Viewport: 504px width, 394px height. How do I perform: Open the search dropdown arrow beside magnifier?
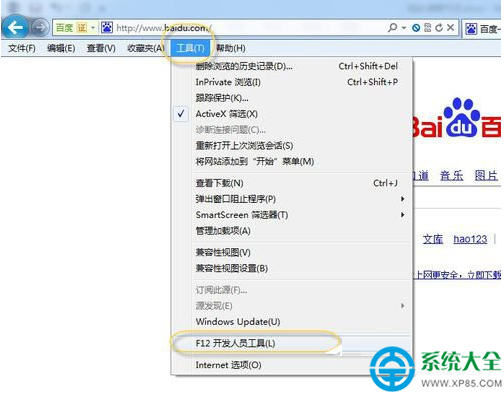tap(404, 28)
